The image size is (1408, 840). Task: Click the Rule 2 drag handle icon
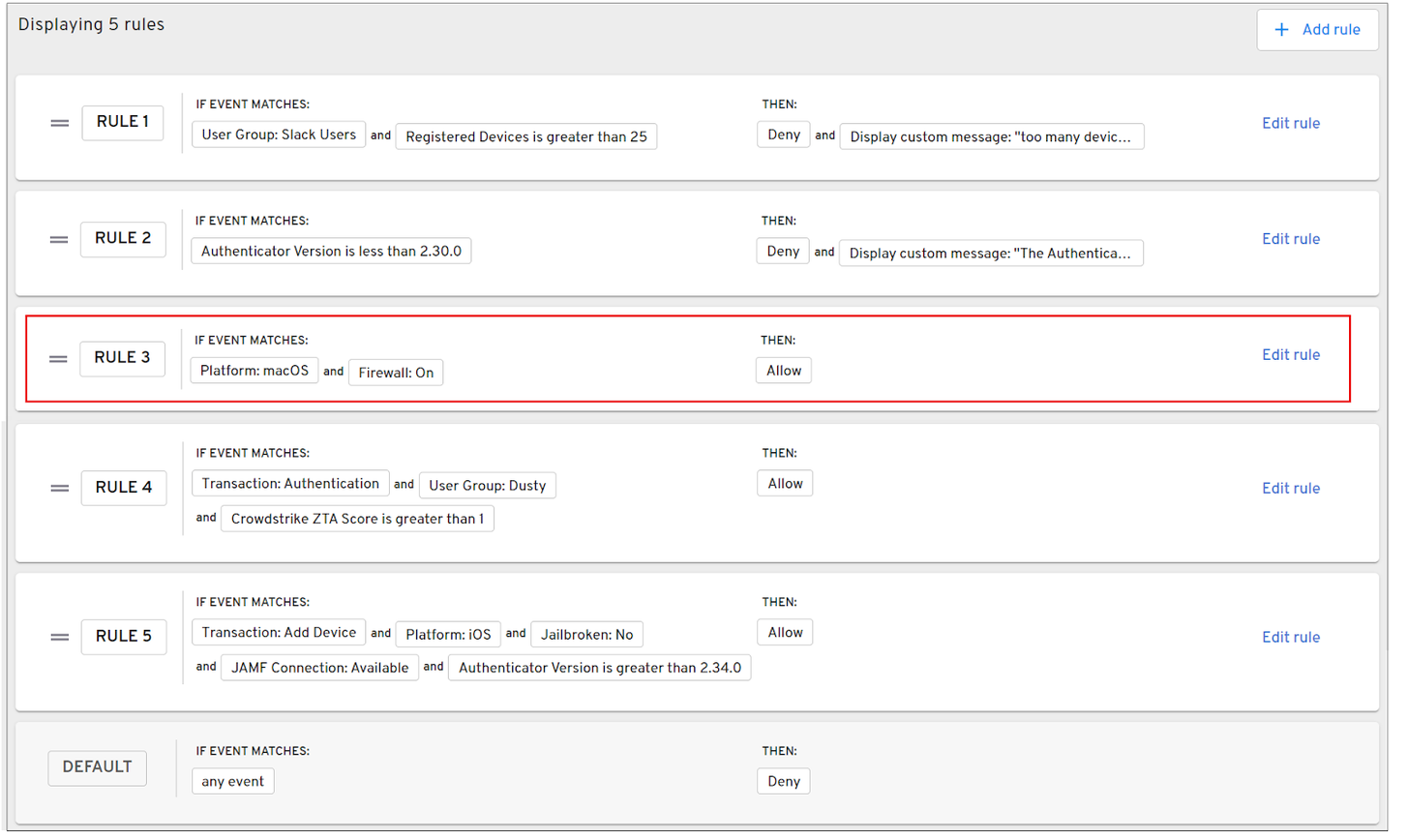(59, 239)
